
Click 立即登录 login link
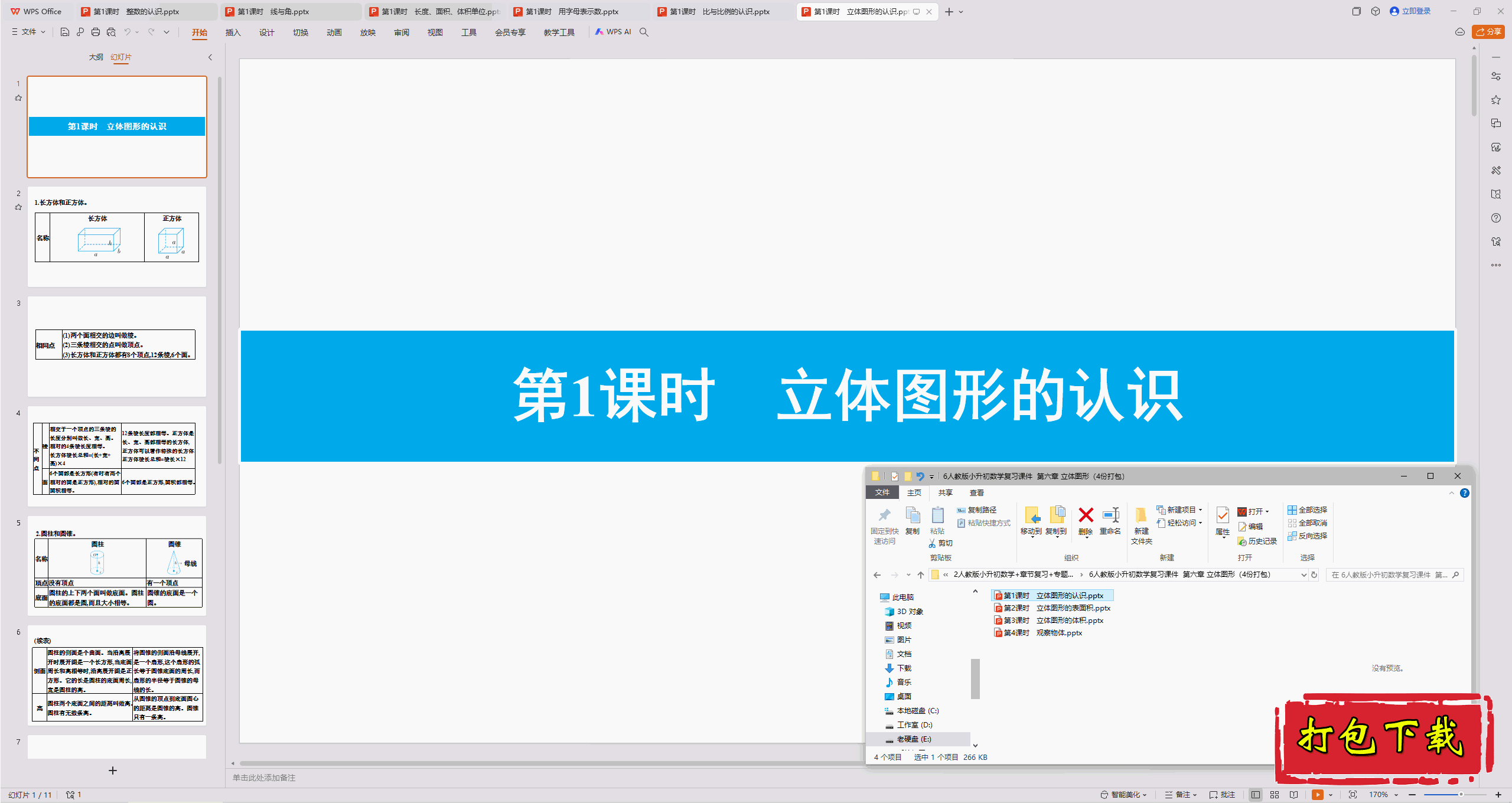tap(1410, 11)
